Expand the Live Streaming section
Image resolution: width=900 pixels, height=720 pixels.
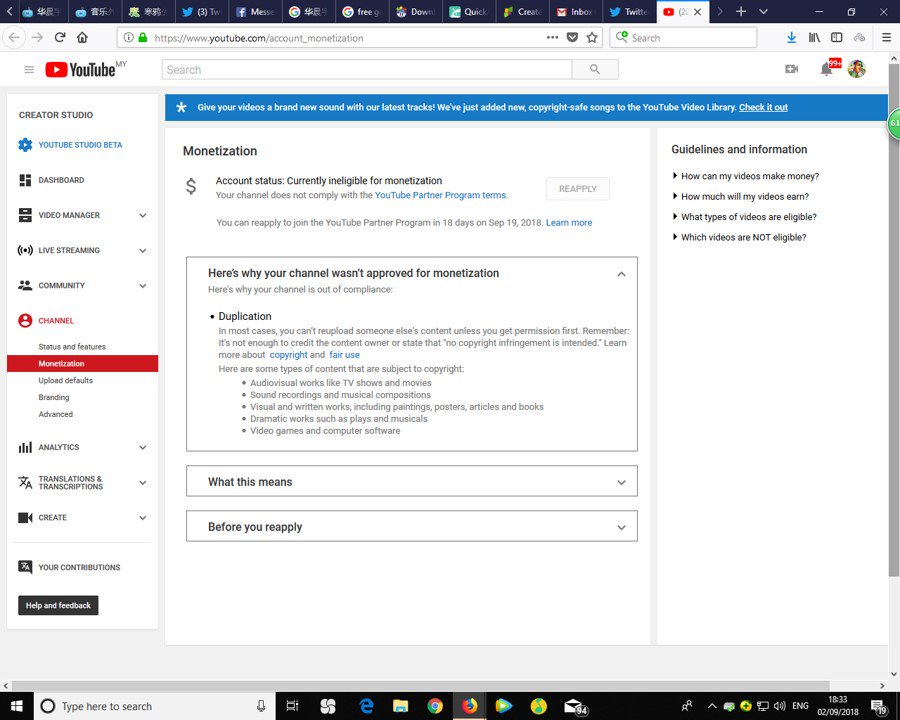pos(142,250)
